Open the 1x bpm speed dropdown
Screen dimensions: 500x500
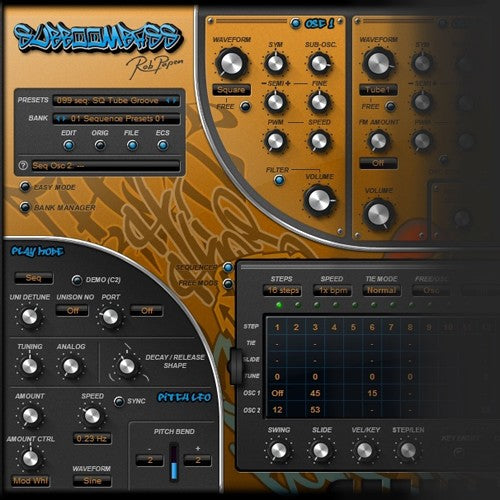click(332, 290)
